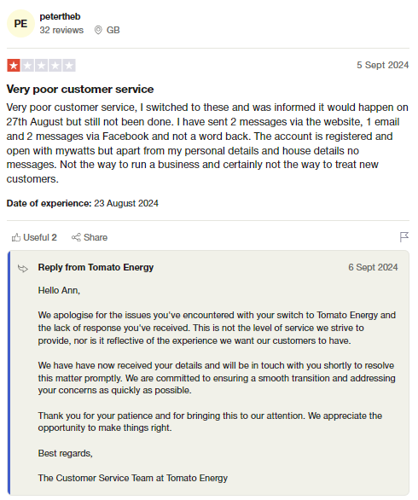
Task: Click the Share text button
Action: tap(95, 237)
